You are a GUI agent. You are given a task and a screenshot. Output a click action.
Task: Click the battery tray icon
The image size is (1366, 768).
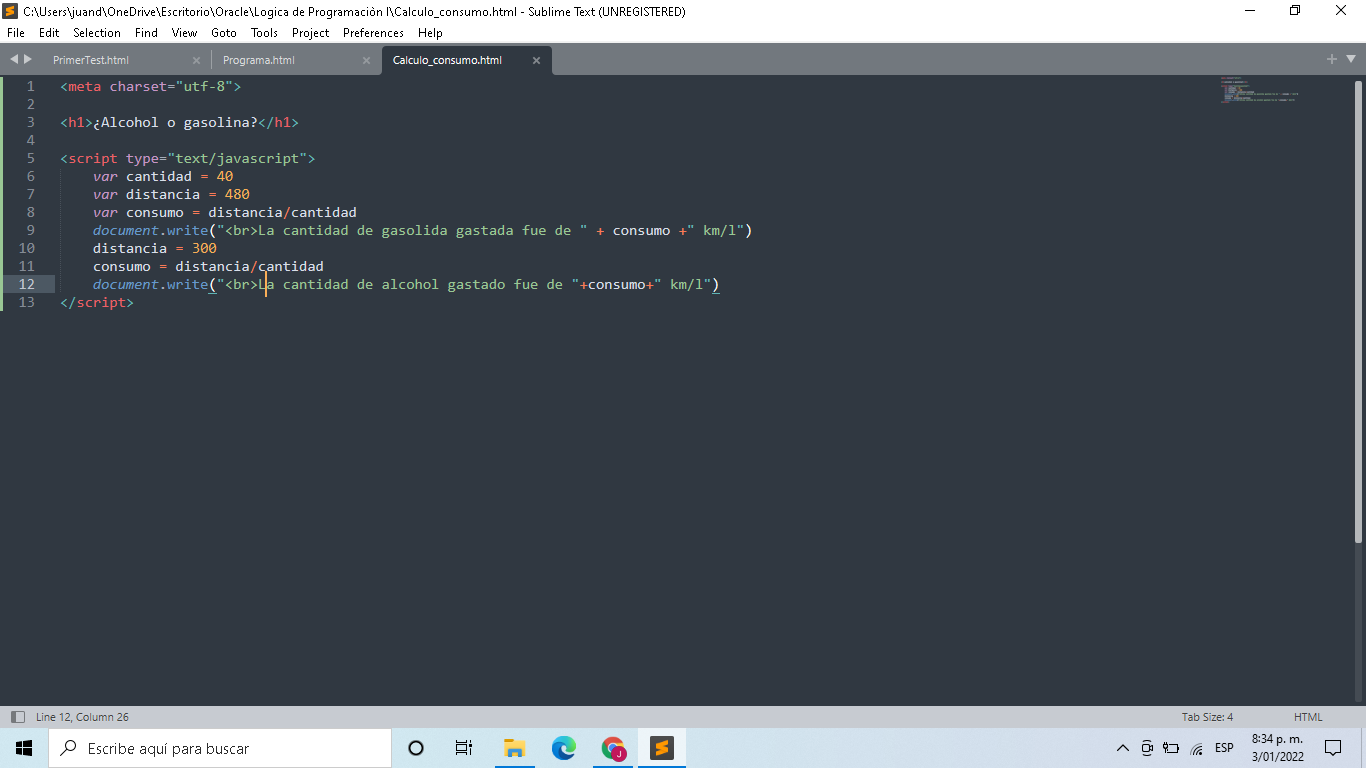point(1171,748)
